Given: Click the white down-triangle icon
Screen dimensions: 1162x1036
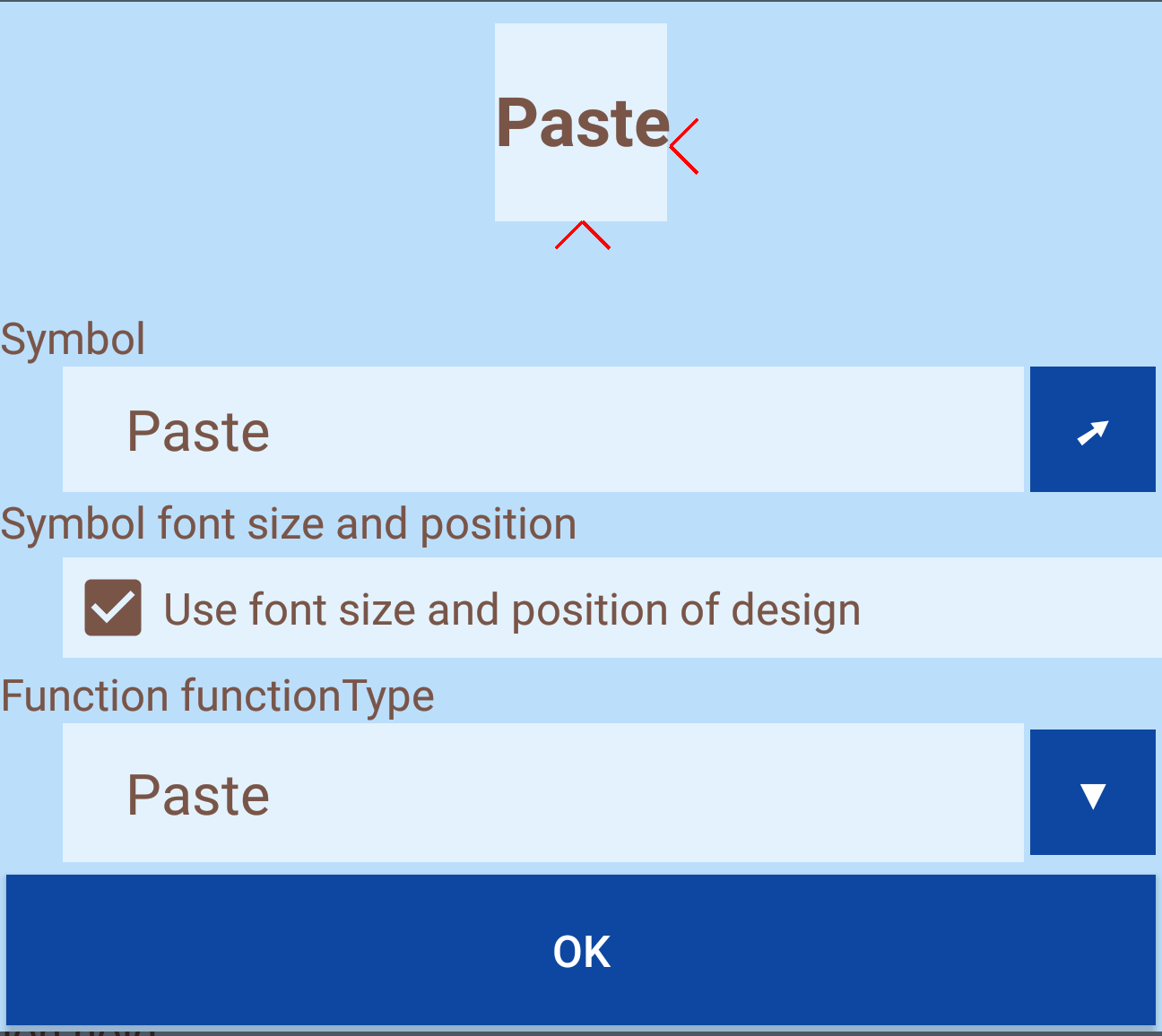Looking at the screenshot, I should click(1092, 795).
